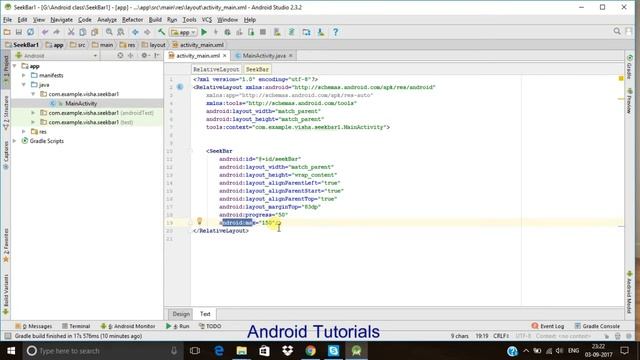Click the Chrome icon in taskbar
This screenshot has height=360, width=640.
coord(311,351)
